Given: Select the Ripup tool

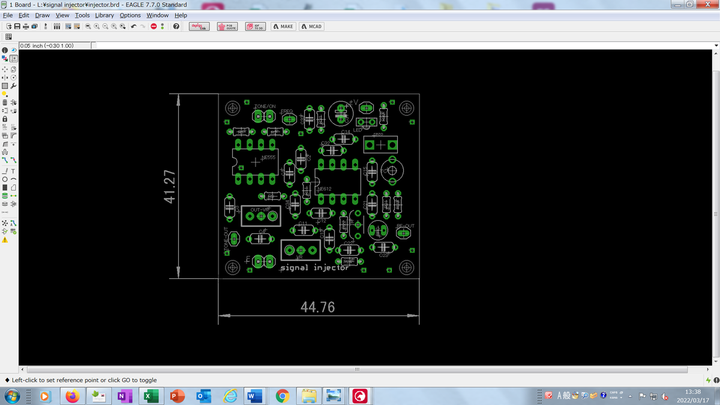Looking at the screenshot, I should [x=14, y=160].
